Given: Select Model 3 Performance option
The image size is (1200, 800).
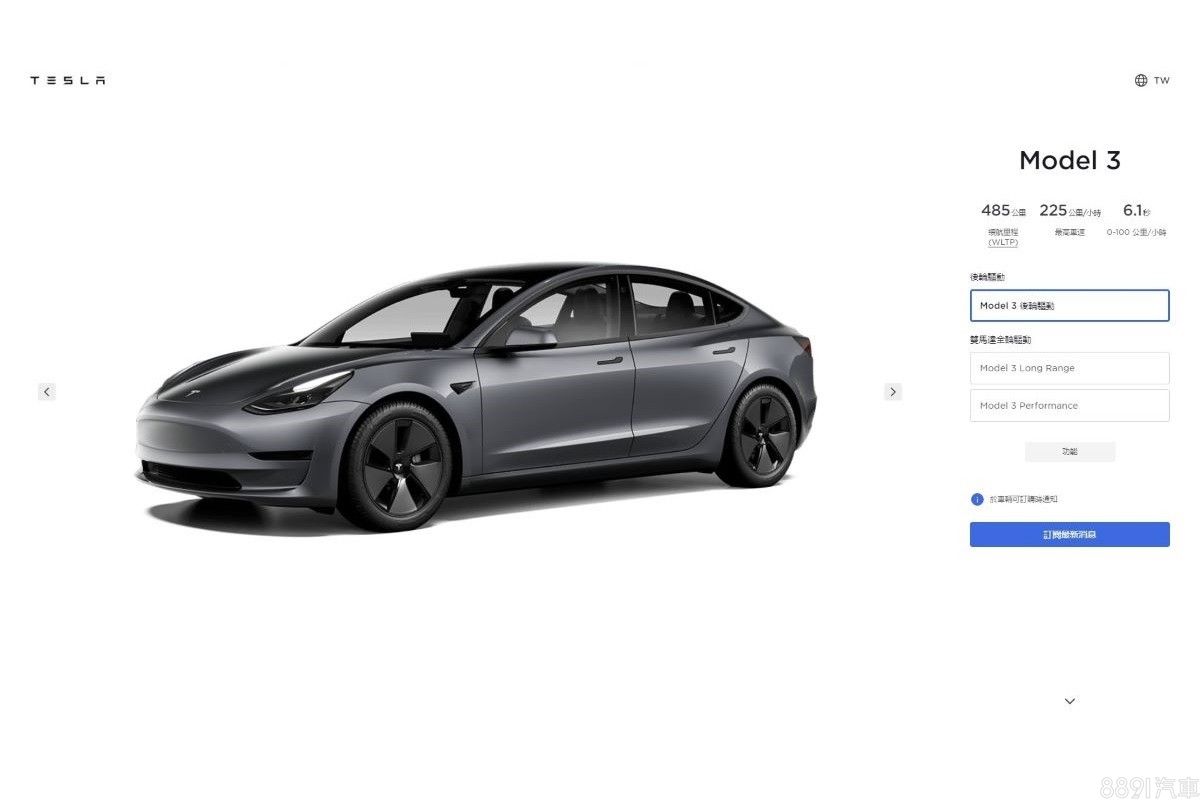Looking at the screenshot, I should point(1069,405).
